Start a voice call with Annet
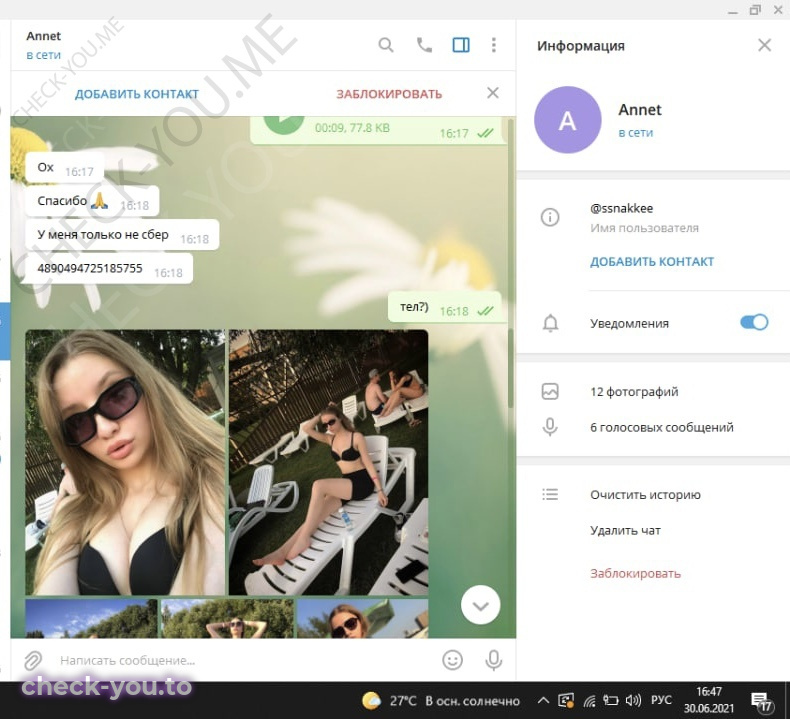The image size is (790, 719). (424, 45)
